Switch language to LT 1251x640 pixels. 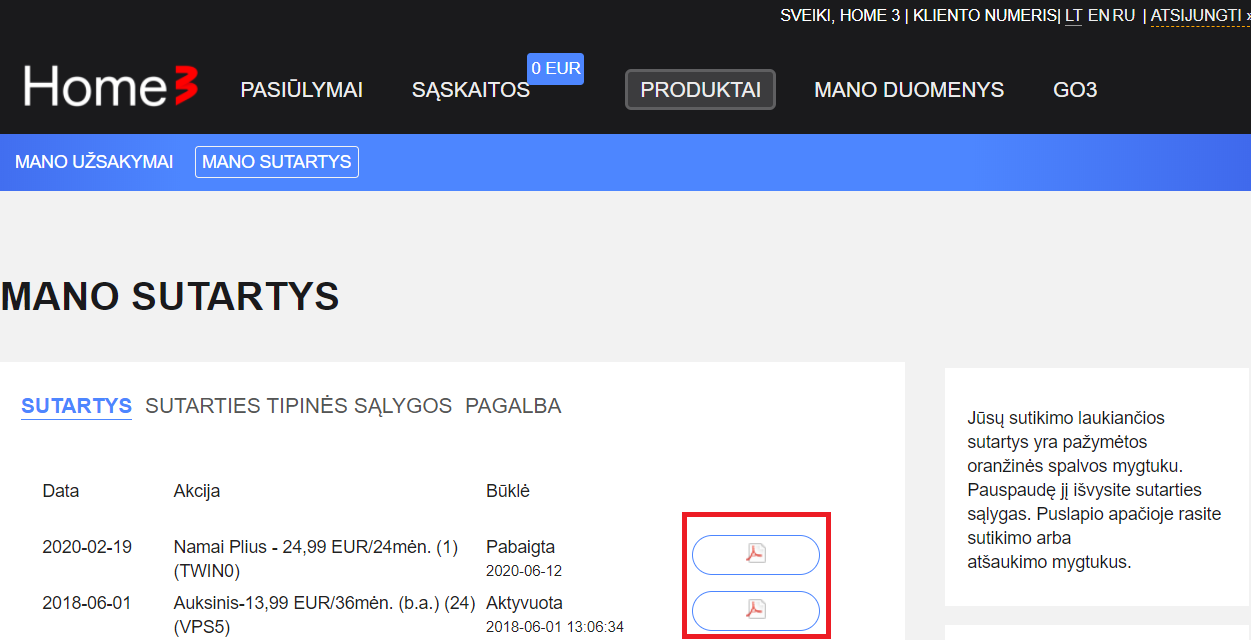click(1073, 16)
